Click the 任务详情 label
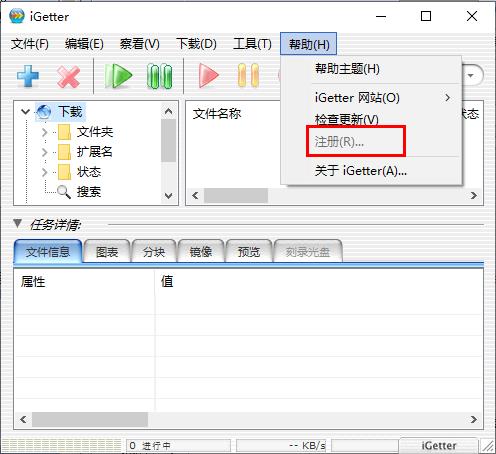This screenshot has width=496, height=454. [x=56, y=225]
